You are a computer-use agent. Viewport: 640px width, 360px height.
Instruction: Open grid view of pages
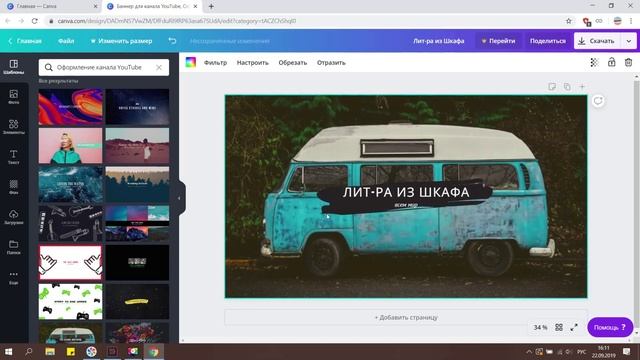pyautogui.click(x=559, y=327)
